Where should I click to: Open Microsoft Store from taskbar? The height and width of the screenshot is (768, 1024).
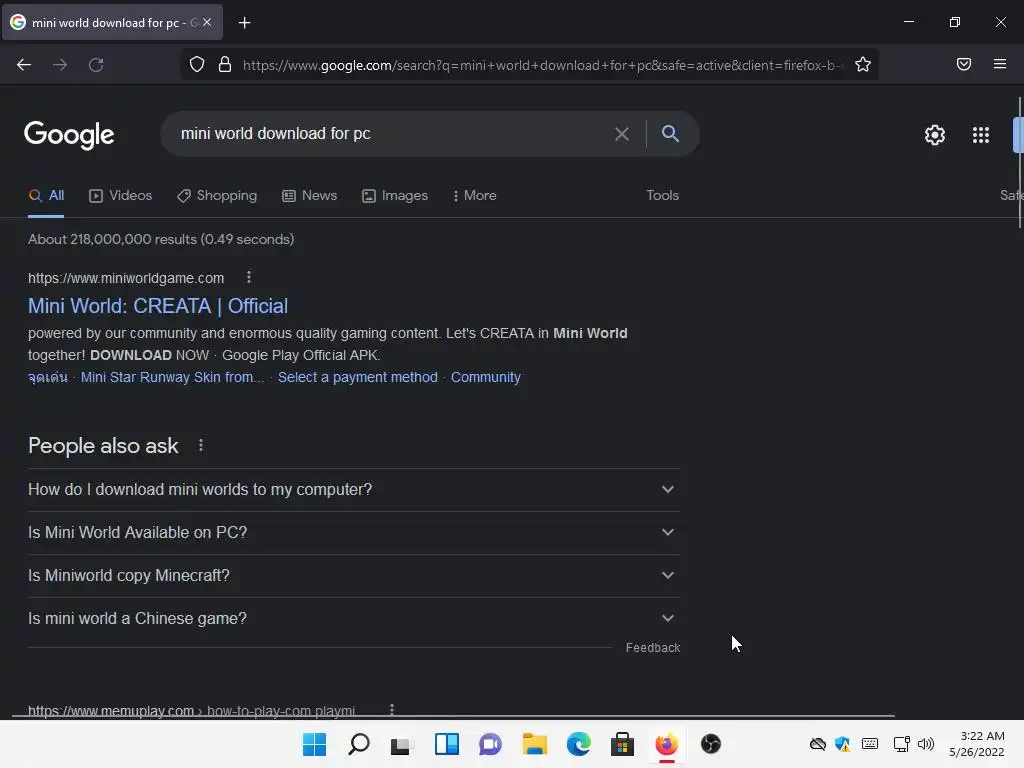tap(622, 744)
